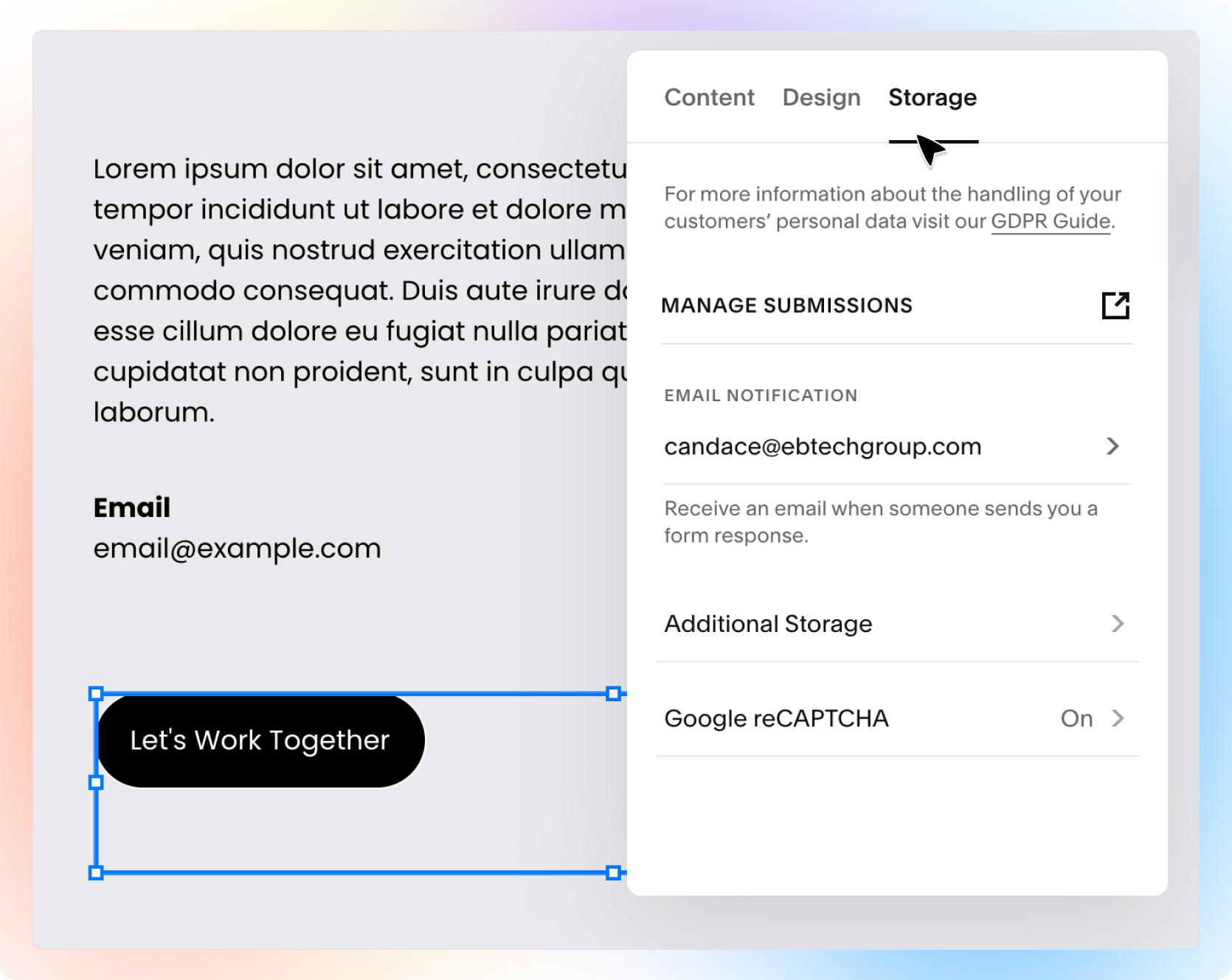Switch to the Content tab
The height and width of the screenshot is (980, 1232).
[x=709, y=97]
